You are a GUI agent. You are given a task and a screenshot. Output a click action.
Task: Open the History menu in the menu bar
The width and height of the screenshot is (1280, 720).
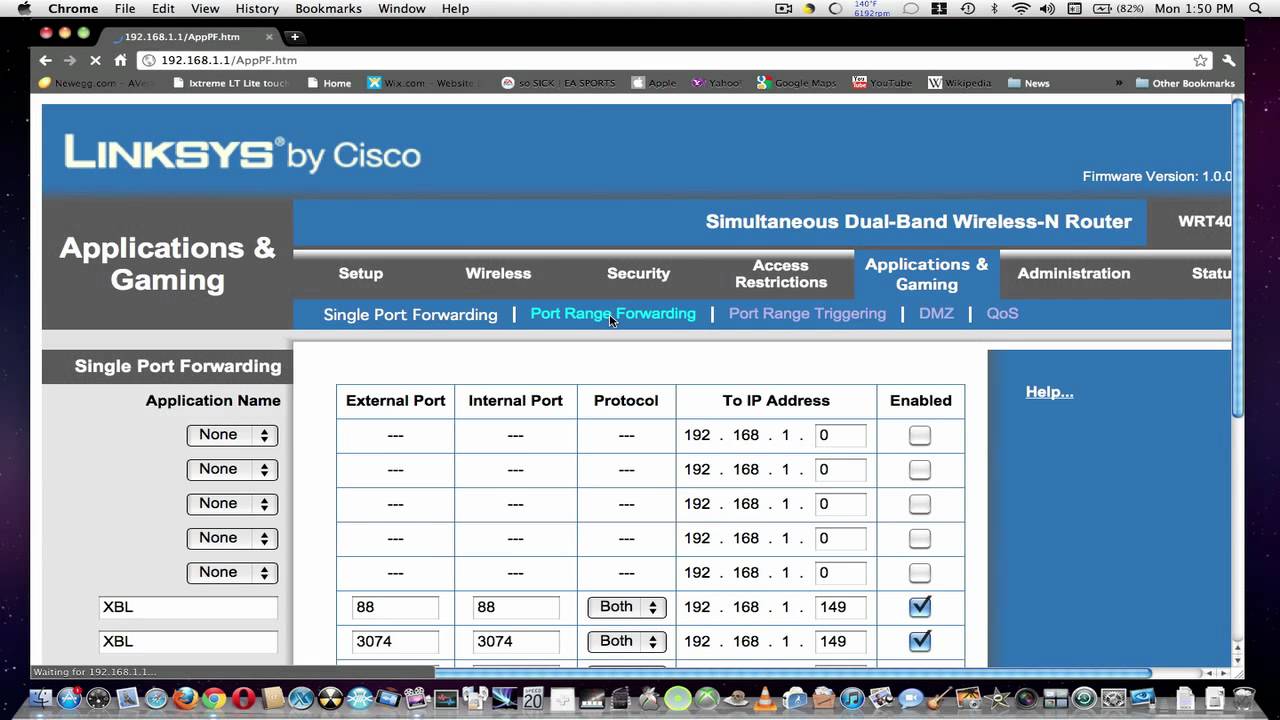[x=257, y=9]
